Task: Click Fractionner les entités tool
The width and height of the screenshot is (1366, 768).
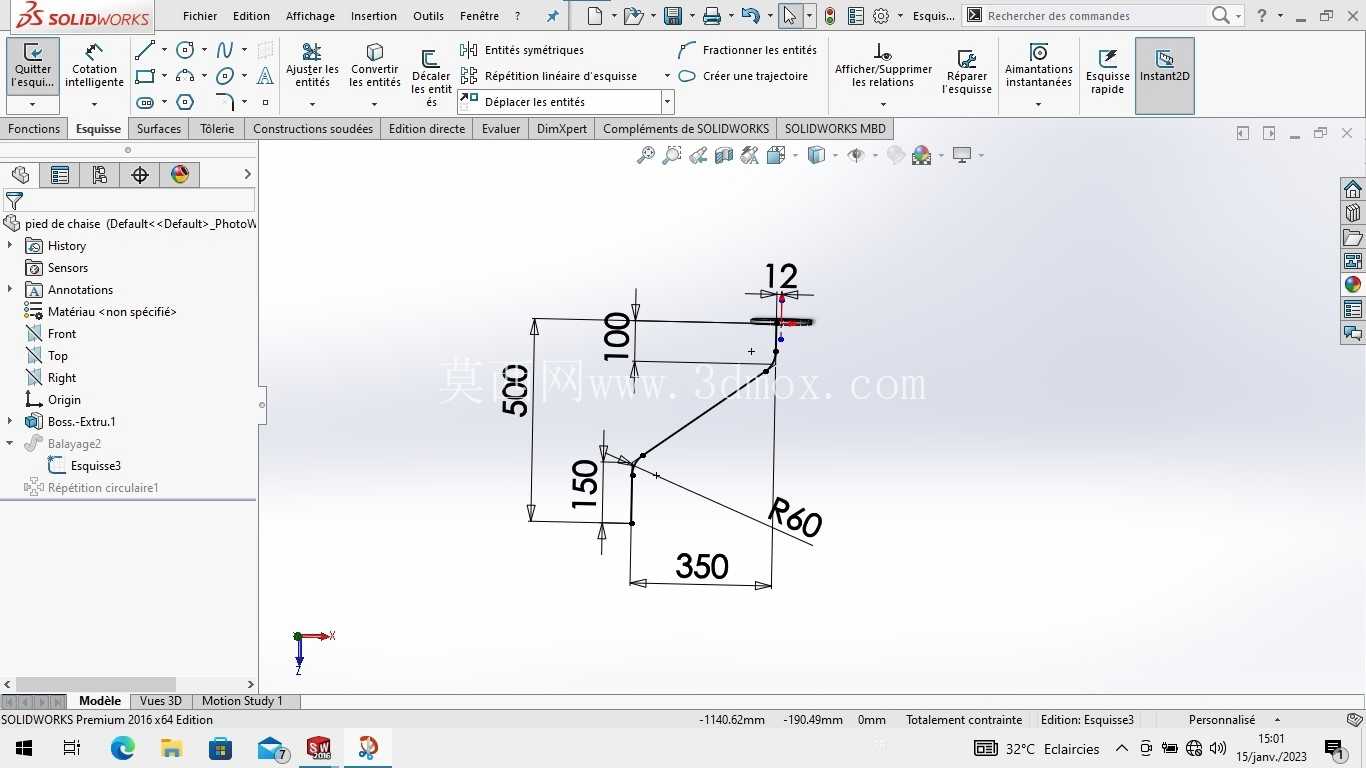Action: pyautogui.click(x=747, y=50)
